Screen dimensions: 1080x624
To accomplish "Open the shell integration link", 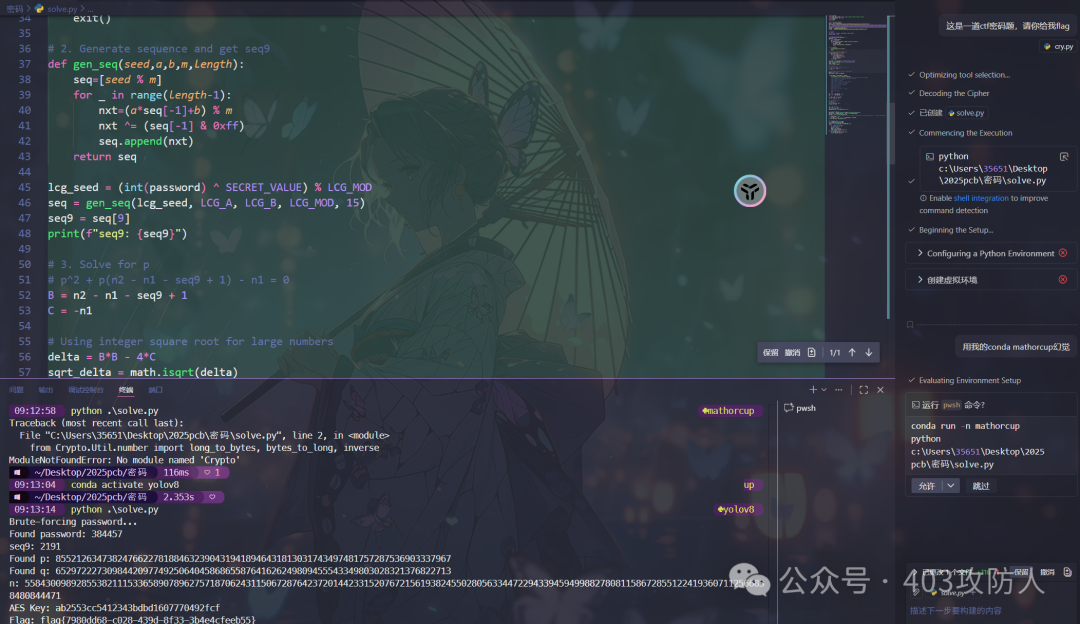I will 981,198.
